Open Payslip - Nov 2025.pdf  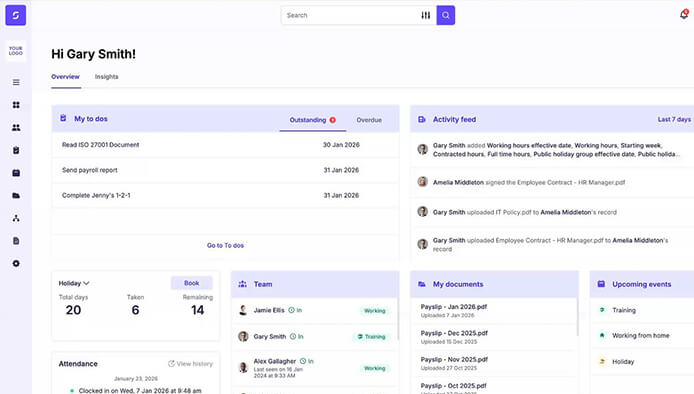pyautogui.click(x=454, y=359)
